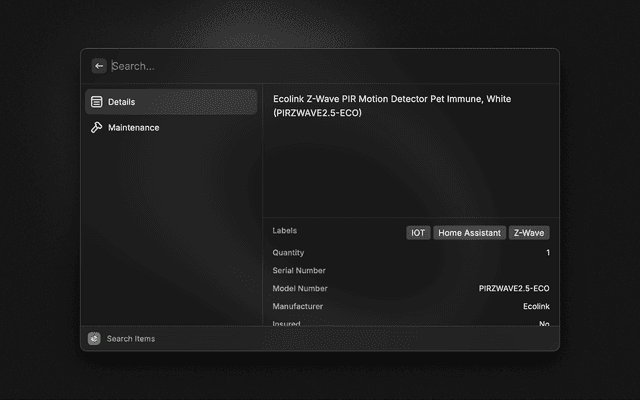This screenshot has width=640, height=400.
Task: Click the PIRZWAVE2.5-ECO model number value
Action: coord(514,289)
